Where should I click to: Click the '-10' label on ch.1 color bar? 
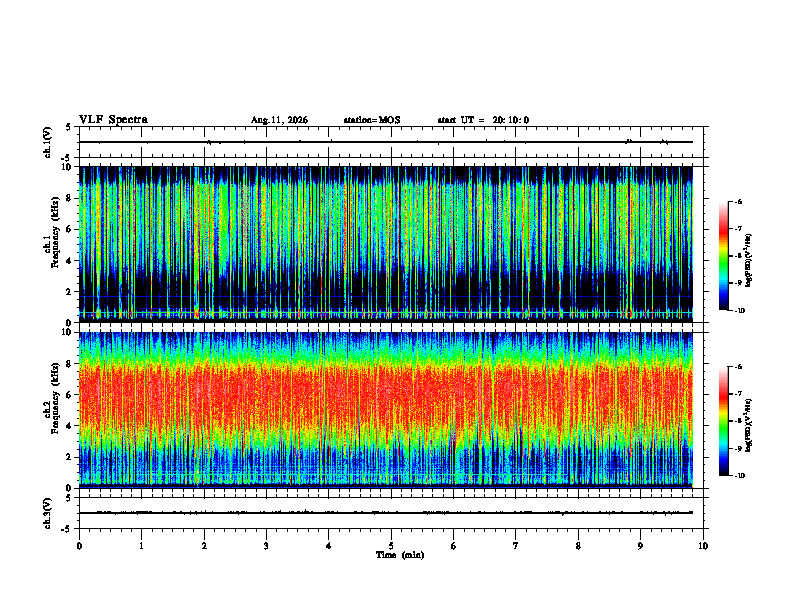[740, 311]
